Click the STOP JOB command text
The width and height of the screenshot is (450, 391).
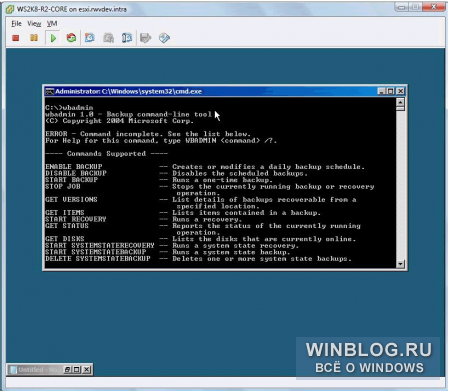click(x=63, y=186)
